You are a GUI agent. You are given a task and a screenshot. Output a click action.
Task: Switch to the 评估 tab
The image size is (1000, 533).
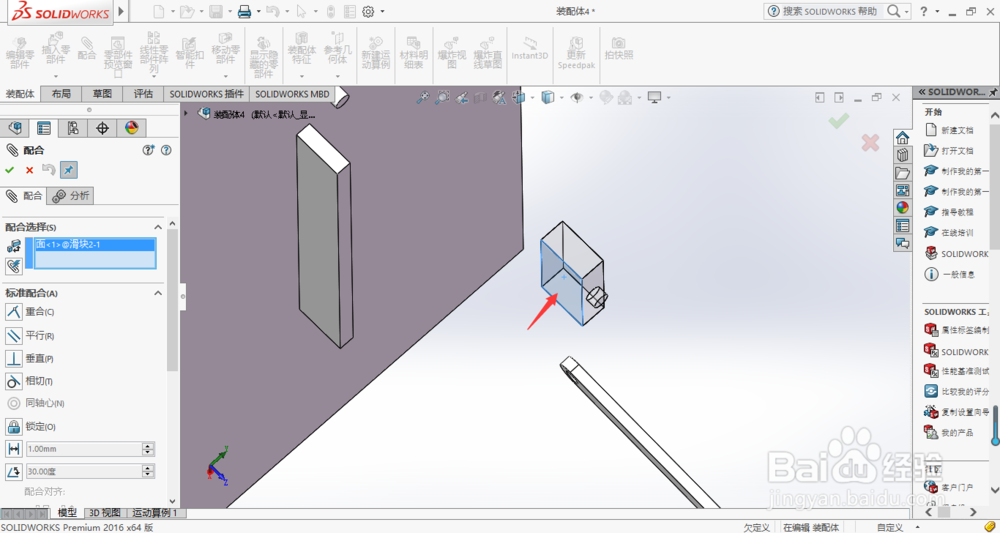click(x=143, y=94)
